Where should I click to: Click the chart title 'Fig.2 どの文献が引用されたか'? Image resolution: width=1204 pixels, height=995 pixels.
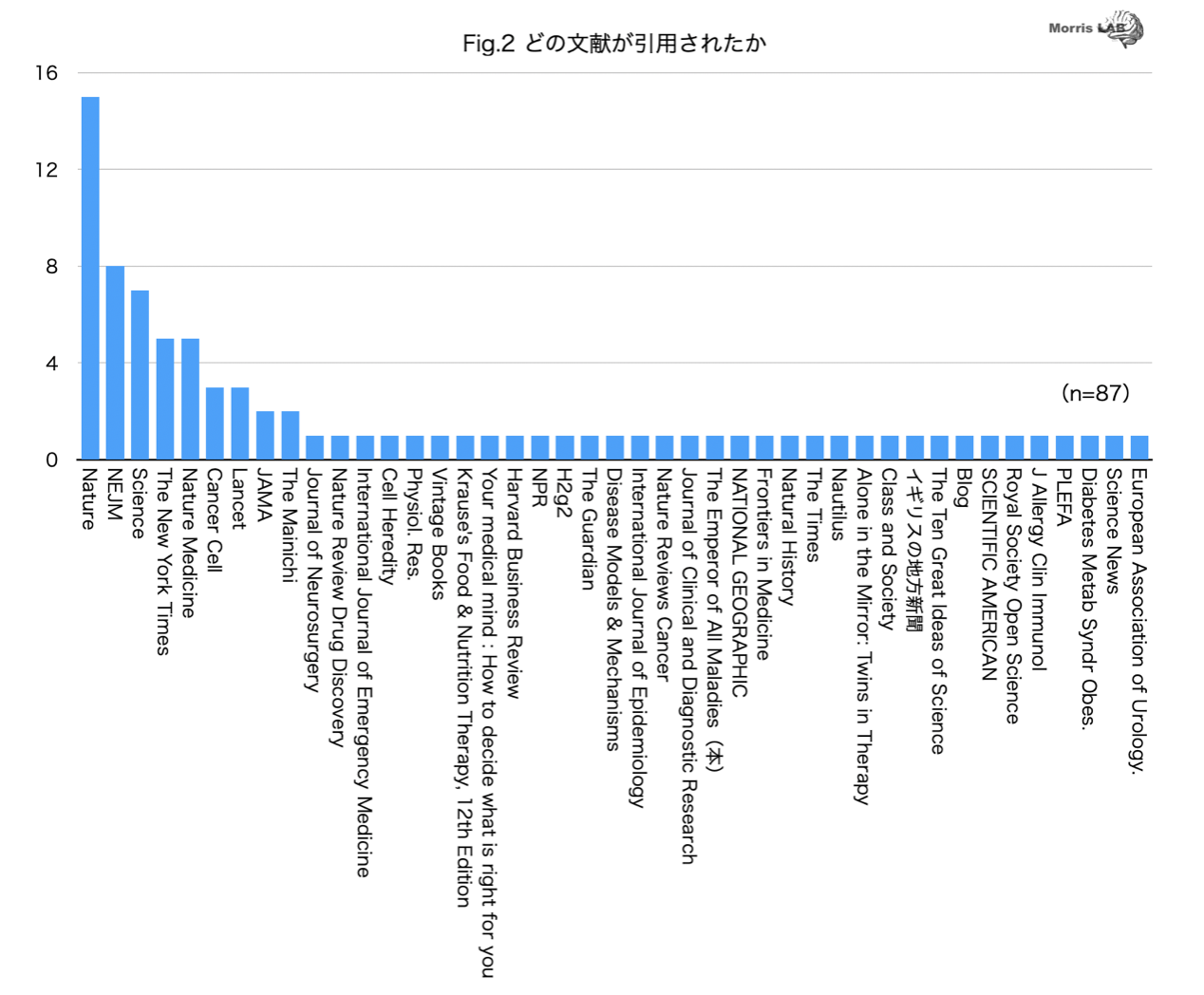614,43
